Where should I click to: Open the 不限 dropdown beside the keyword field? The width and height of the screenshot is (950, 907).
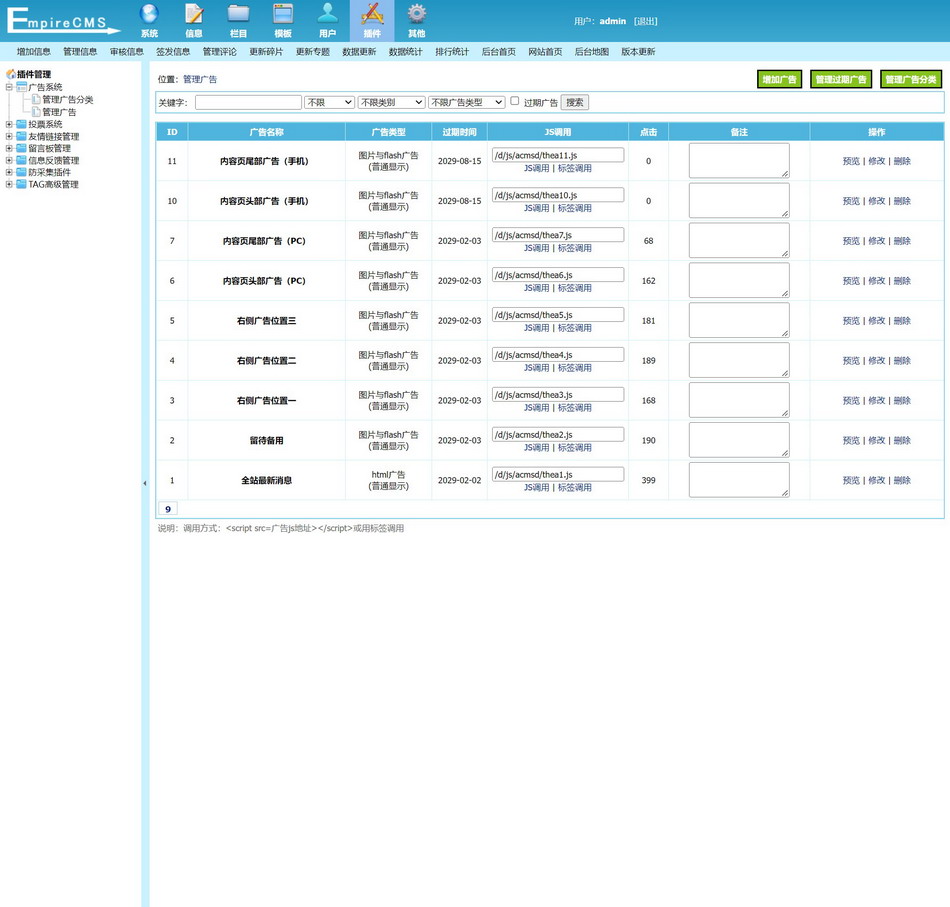click(330, 102)
